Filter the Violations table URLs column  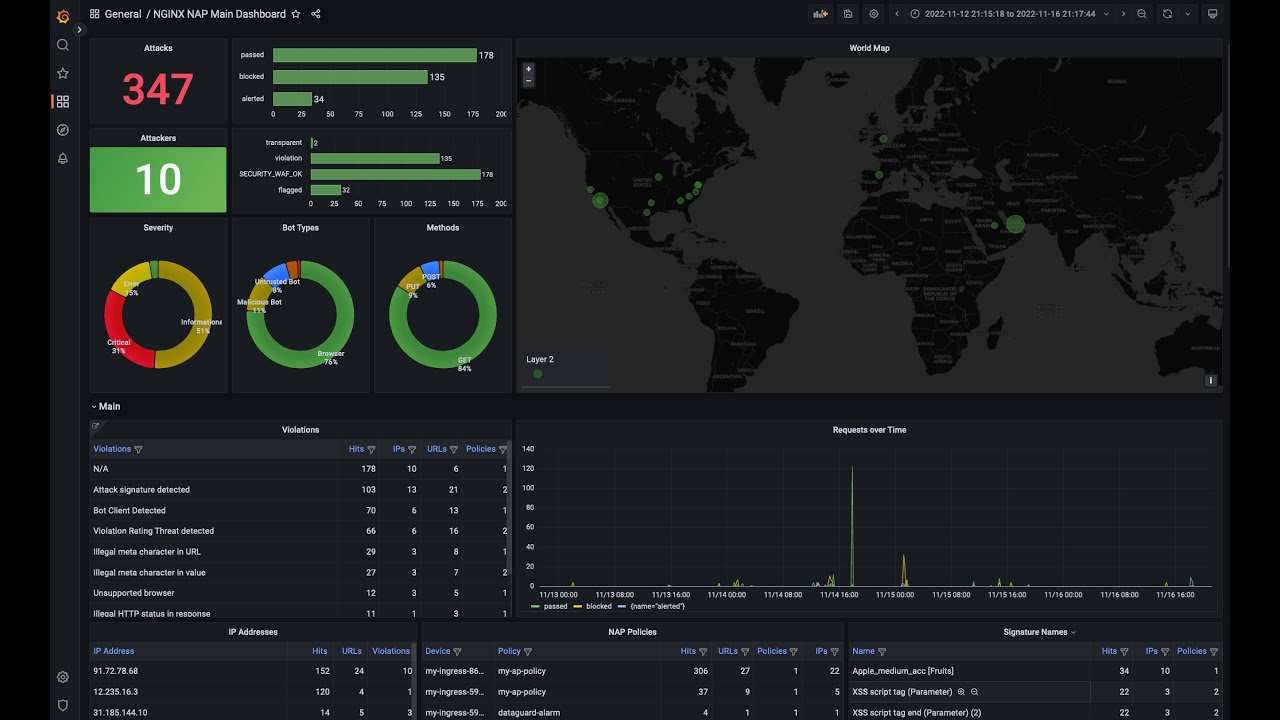click(453, 450)
